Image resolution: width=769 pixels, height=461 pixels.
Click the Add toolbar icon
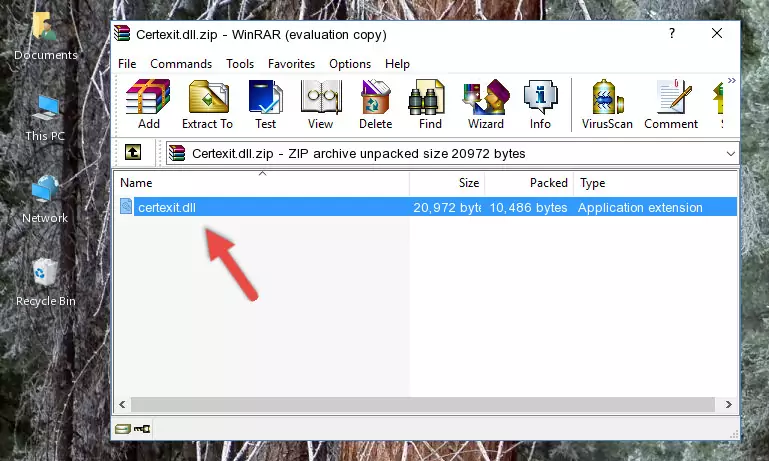[x=148, y=104]
